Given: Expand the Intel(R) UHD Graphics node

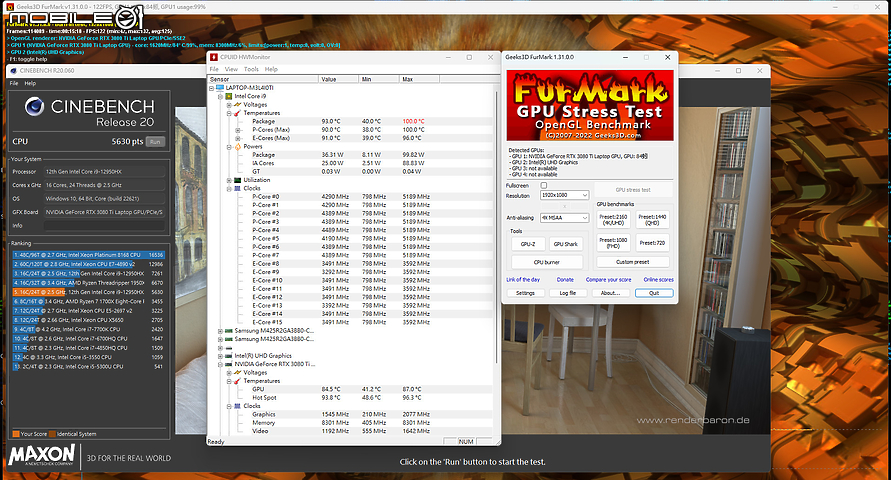Looking at the screenshot, I should (x=220, y=356).
